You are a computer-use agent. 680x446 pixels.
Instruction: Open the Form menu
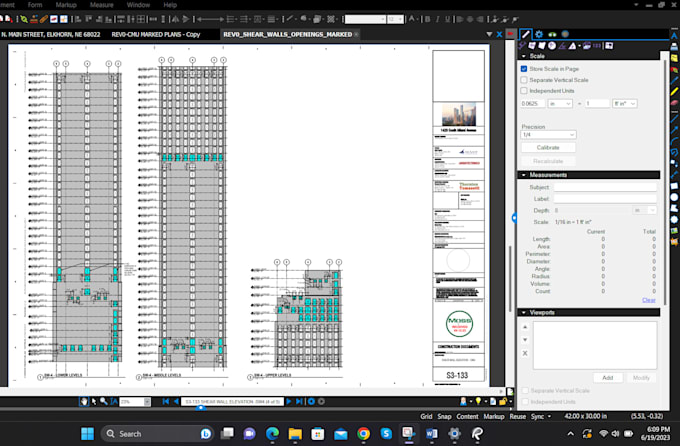point(35,5)
